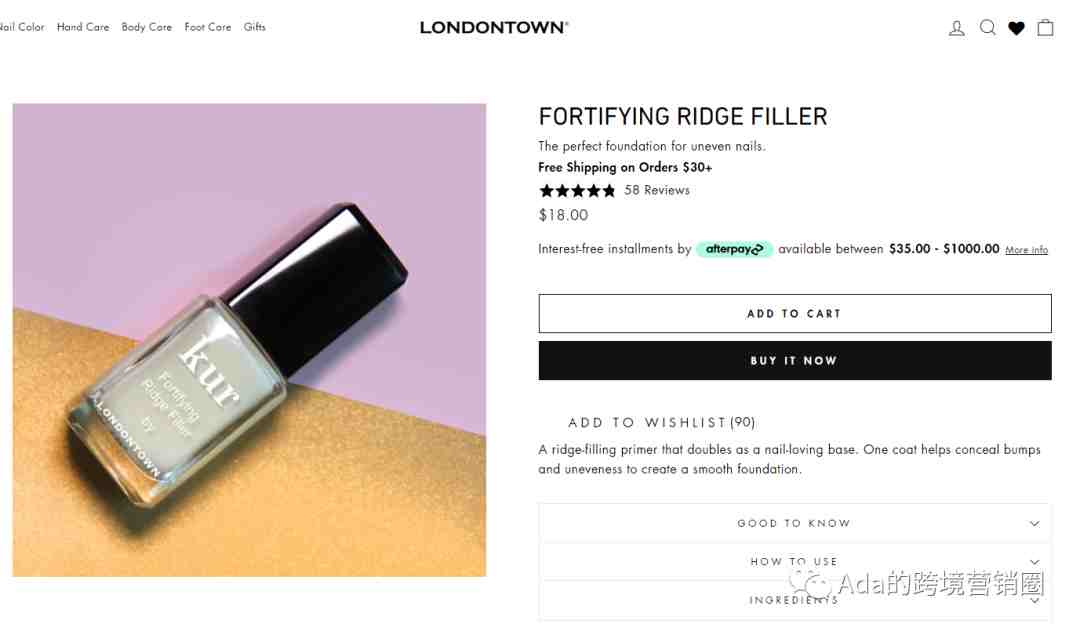The image size is (1080, 631).
Task: Click the Afterpay logo badge
Action: 734,249
